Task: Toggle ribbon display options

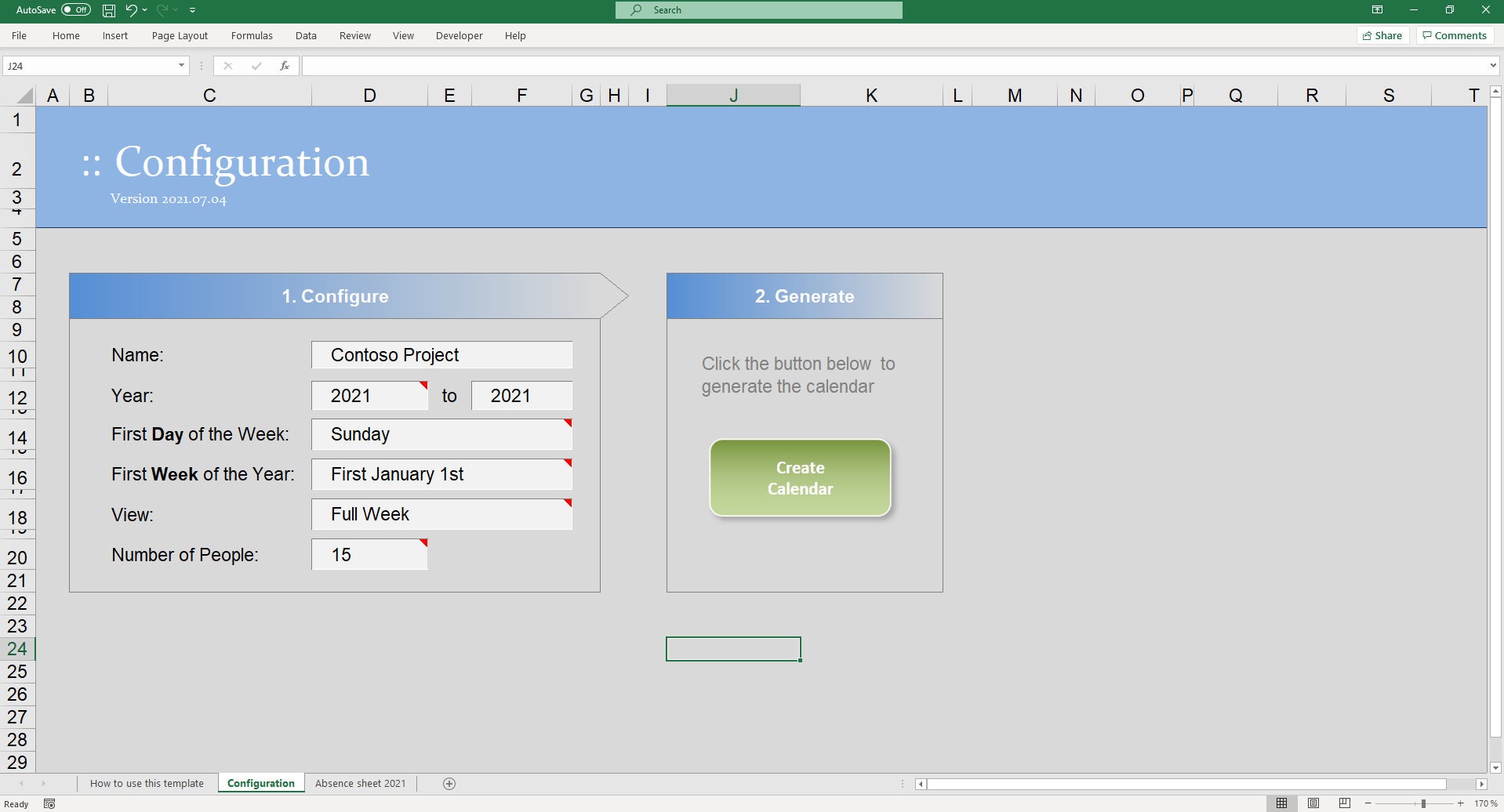Action: pos(1377,10)
